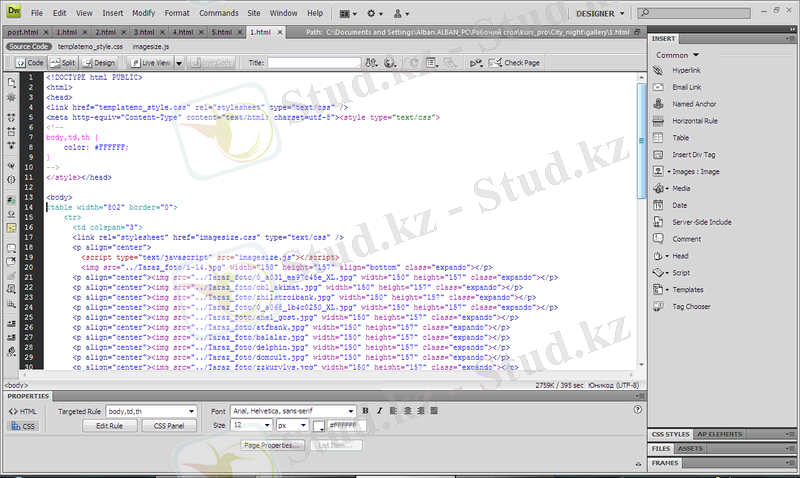Click Preview in Browser globe icon
Viewport: 800px width, 478px height.
[x=390, y=63]
